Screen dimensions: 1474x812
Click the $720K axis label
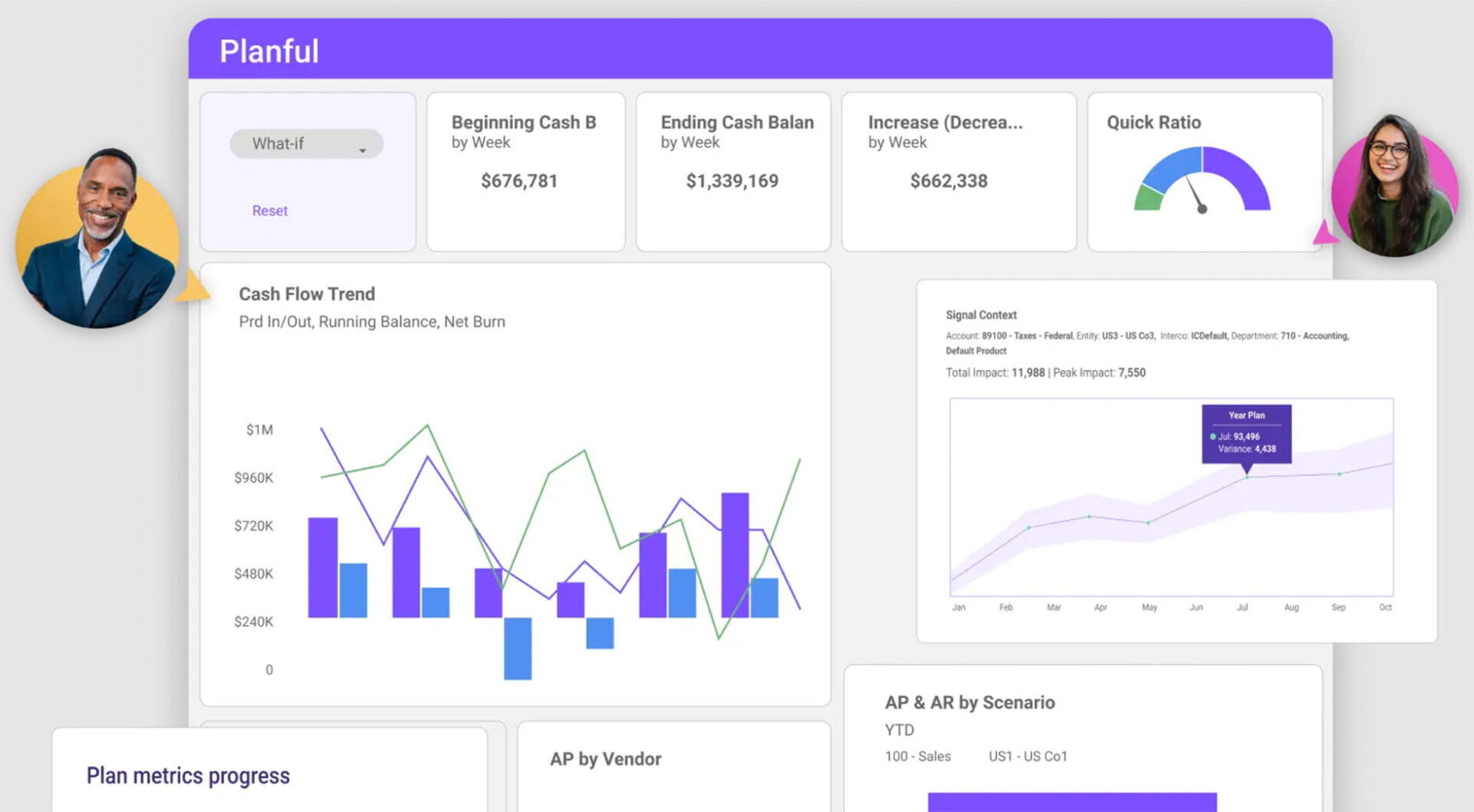coord(253,526)
